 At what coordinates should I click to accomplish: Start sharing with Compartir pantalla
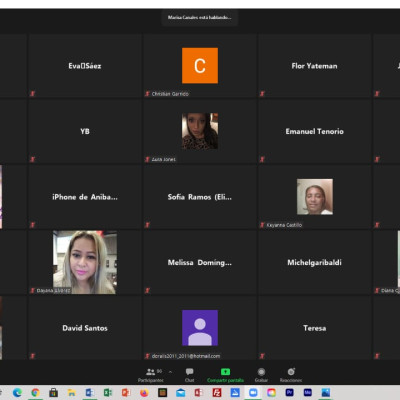point(225,375)
